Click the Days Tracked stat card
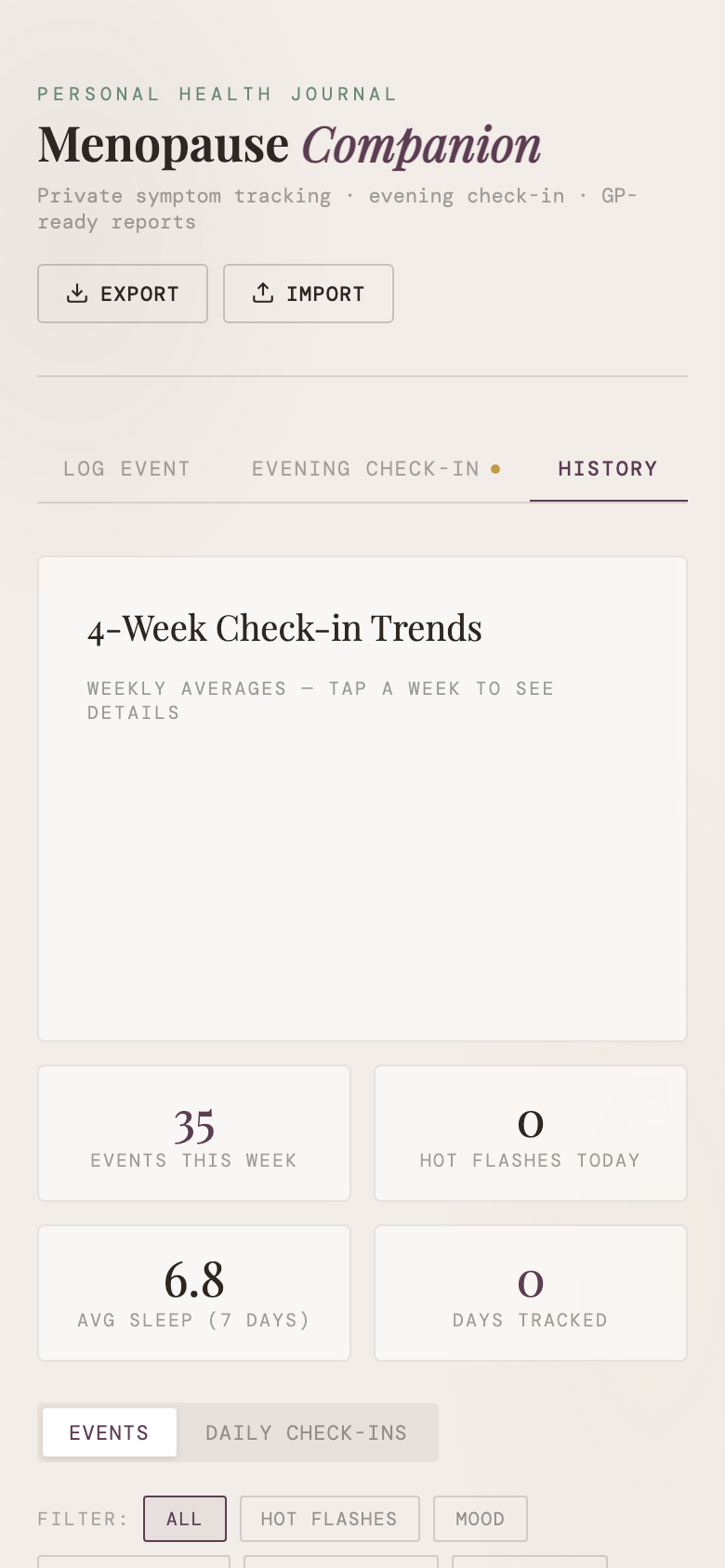This screenshot has width=725, height=1568. pos(530,1292)
